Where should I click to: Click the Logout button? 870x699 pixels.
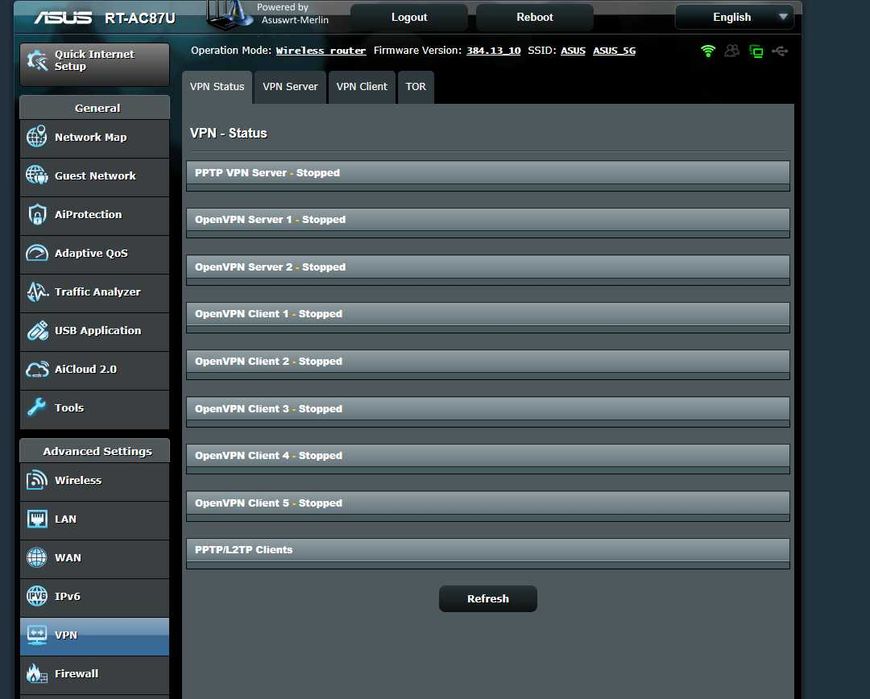[x=409, y=17]
